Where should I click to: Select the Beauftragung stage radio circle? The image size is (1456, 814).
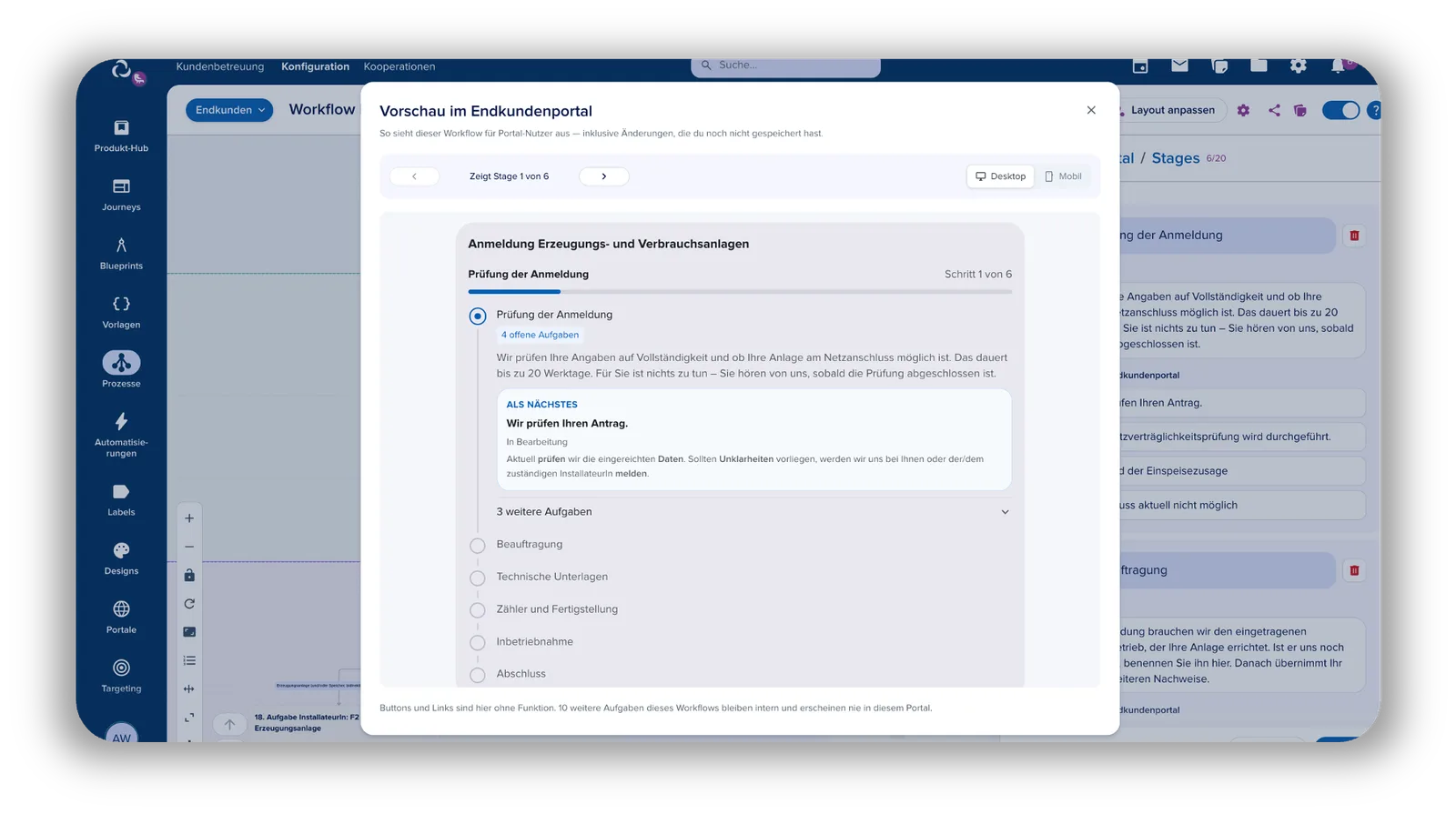478,546
